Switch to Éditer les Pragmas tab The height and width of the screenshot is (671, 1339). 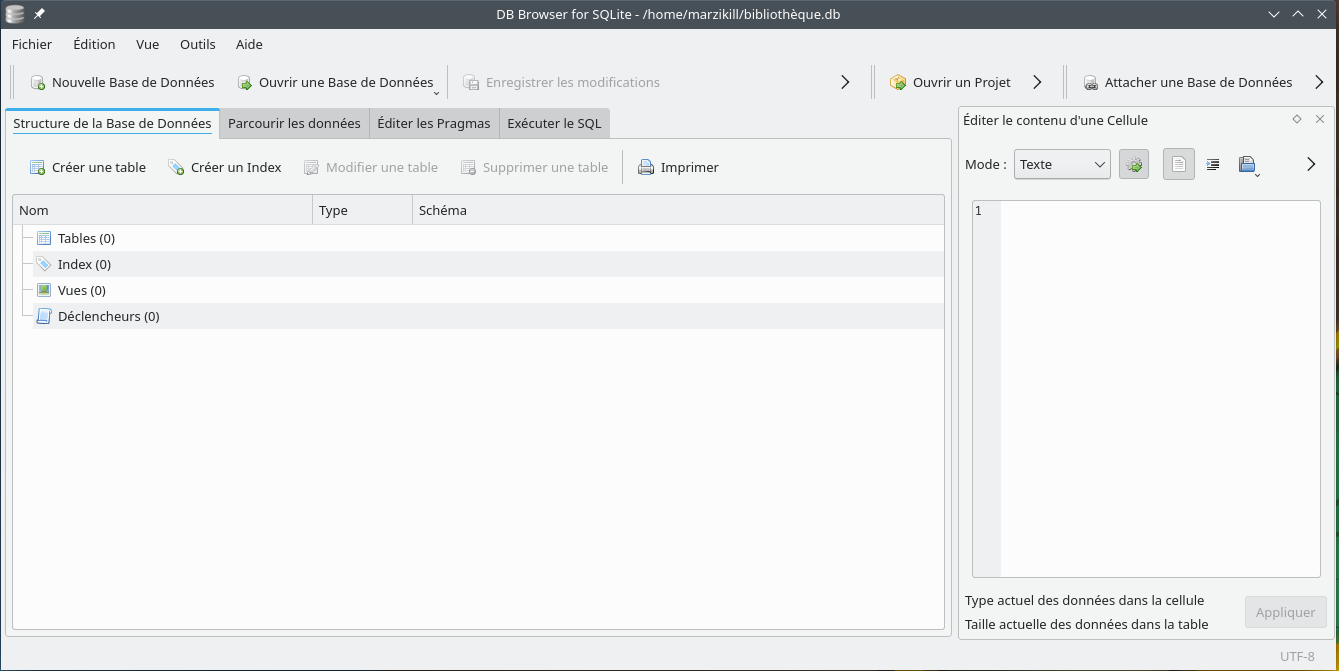(434, 123)
